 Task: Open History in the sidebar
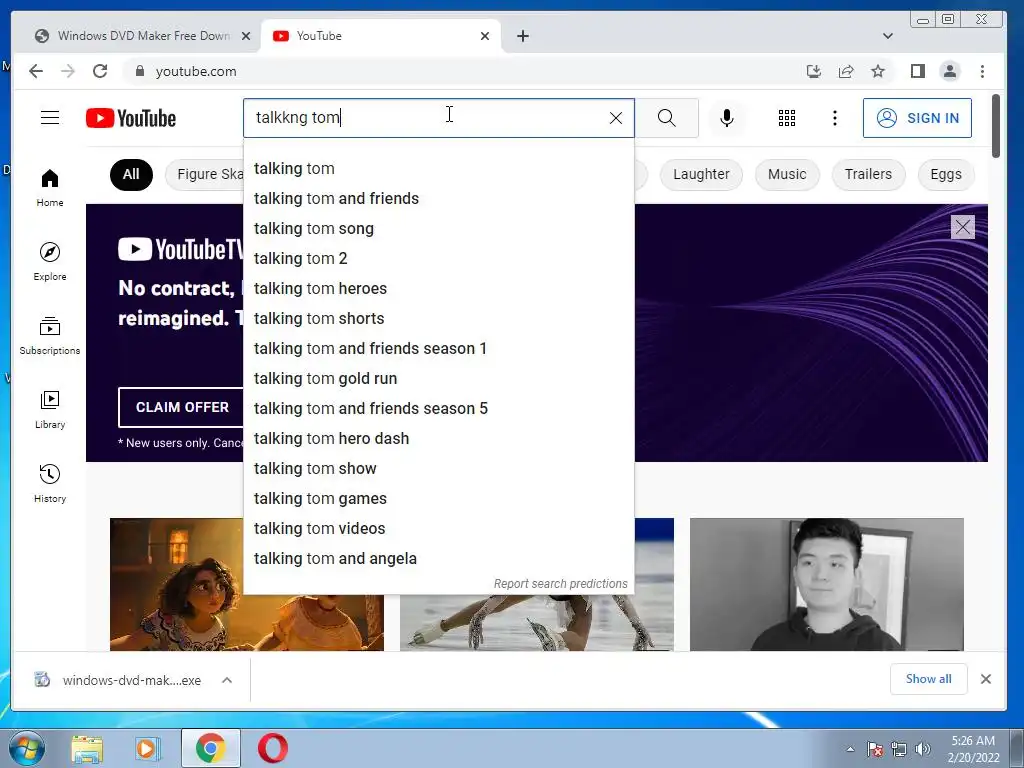click(50, 483)
